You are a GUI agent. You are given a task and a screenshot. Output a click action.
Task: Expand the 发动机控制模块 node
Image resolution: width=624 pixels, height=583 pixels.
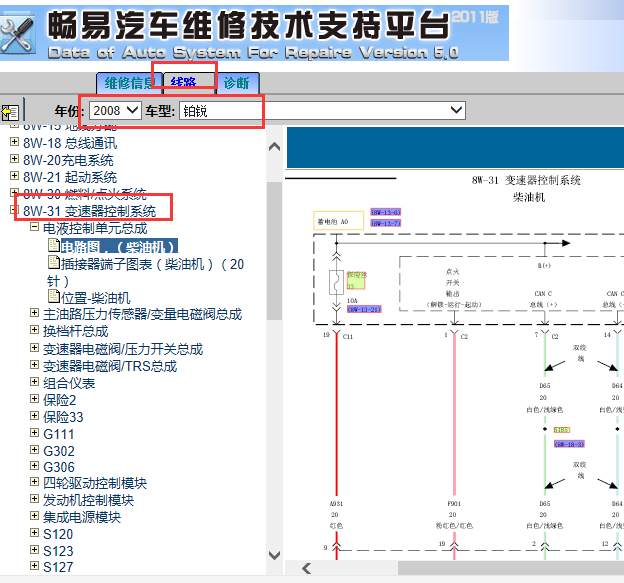click(35, 499)
